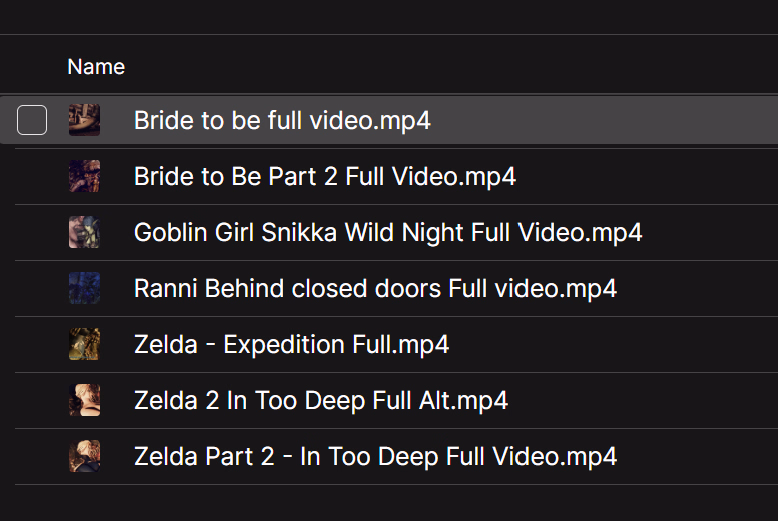Image resolution: width=778 pixels, height=521 pixels.
Task: Open Zelda Part 2 - In Too Deep Full Video.mp4 name
Action: click(375, 457)
